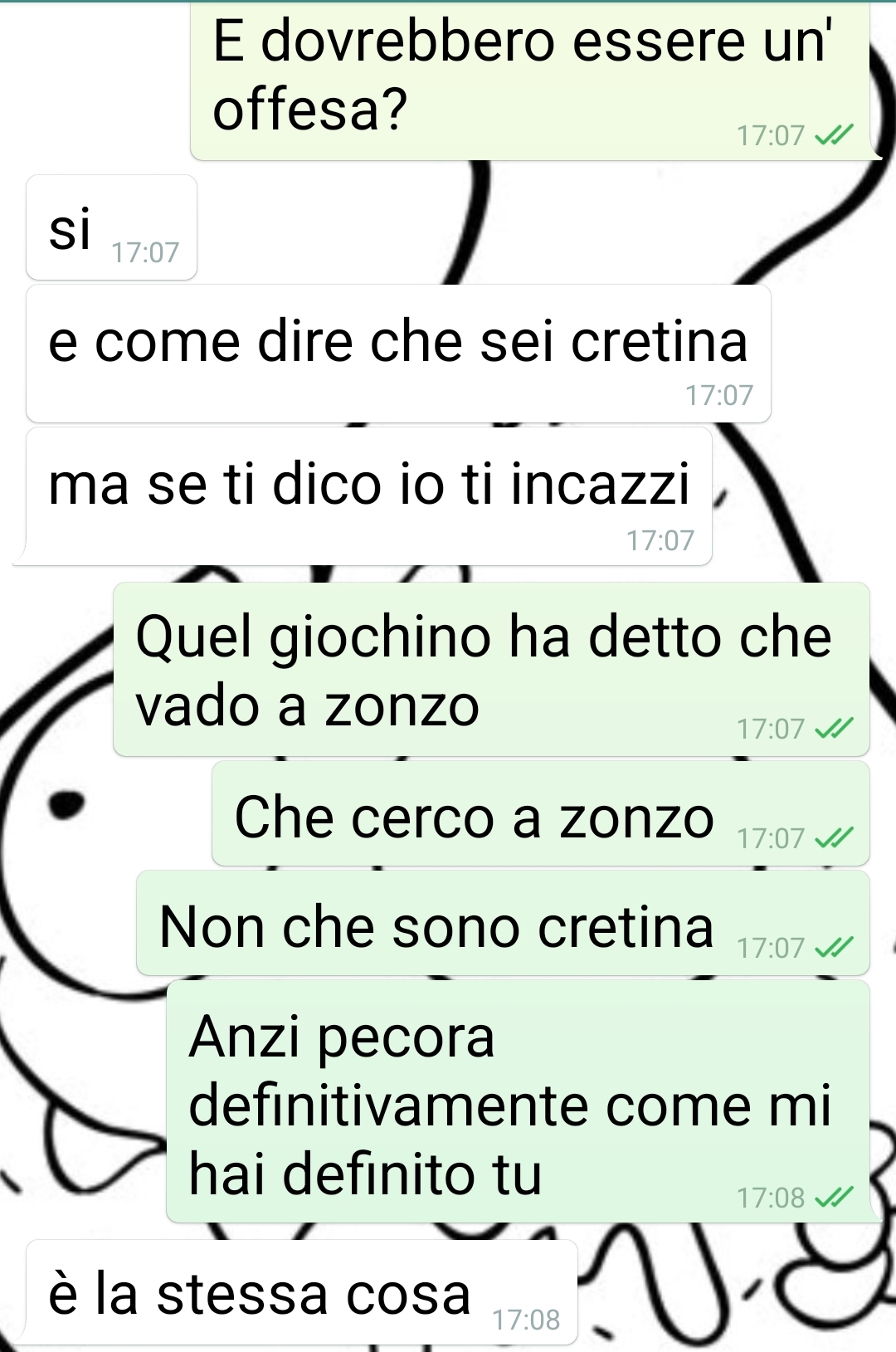
Task: Tap the 'Anzi pecora definitivamente' message
Action: coord(518,1101)
